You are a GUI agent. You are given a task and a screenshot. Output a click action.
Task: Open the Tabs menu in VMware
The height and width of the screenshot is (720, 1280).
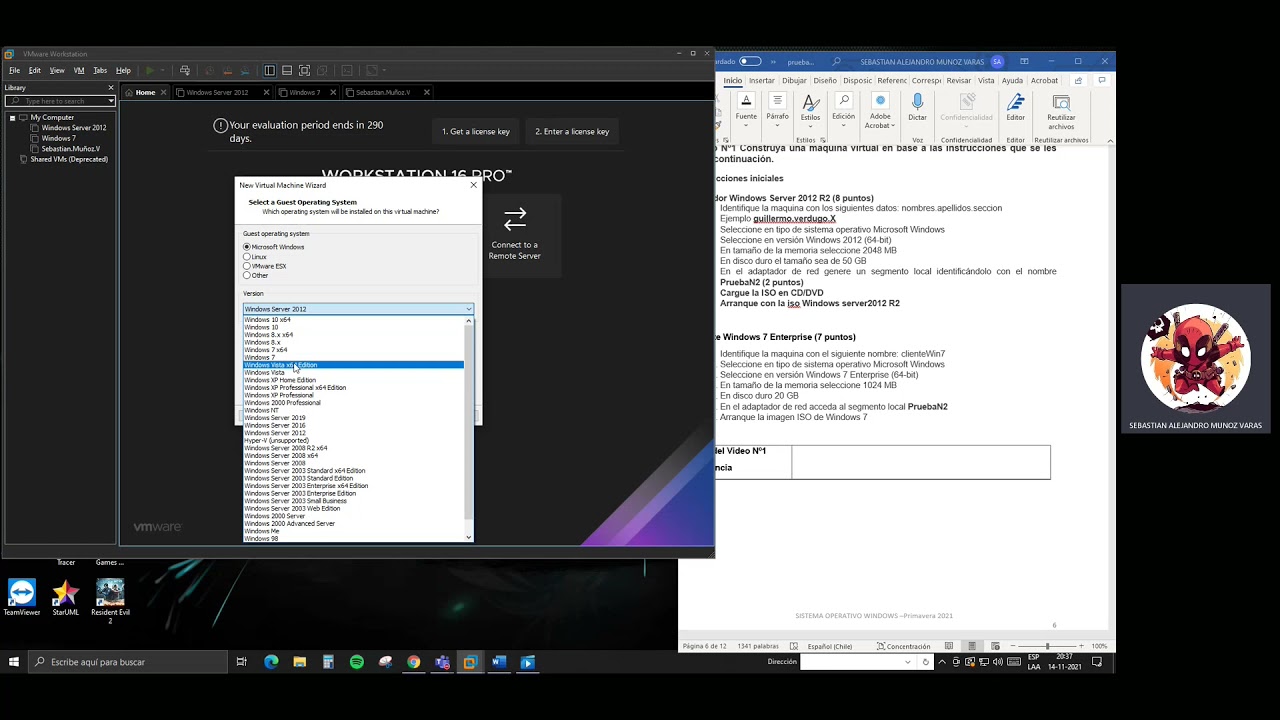[x=100, y=71]
